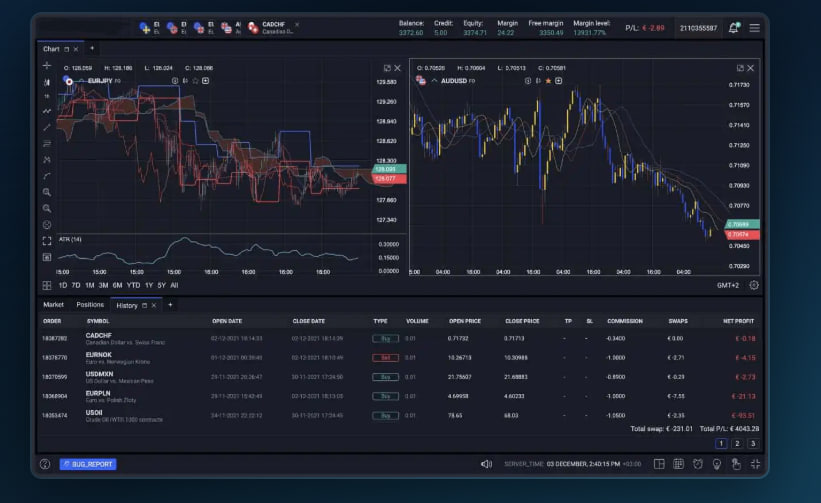Zoom out on the EURJPY chart
Viewport: 821px width, 503px height.
coord(47,208)
